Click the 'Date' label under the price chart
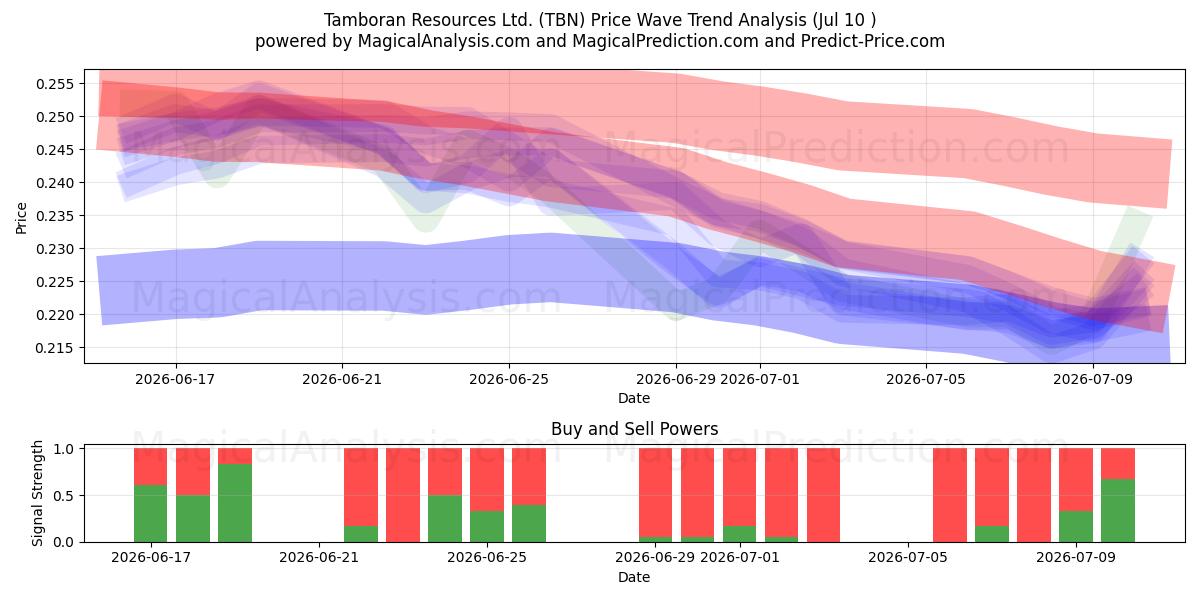Screen dimensions: 1200x600 [x=634, y=398]
